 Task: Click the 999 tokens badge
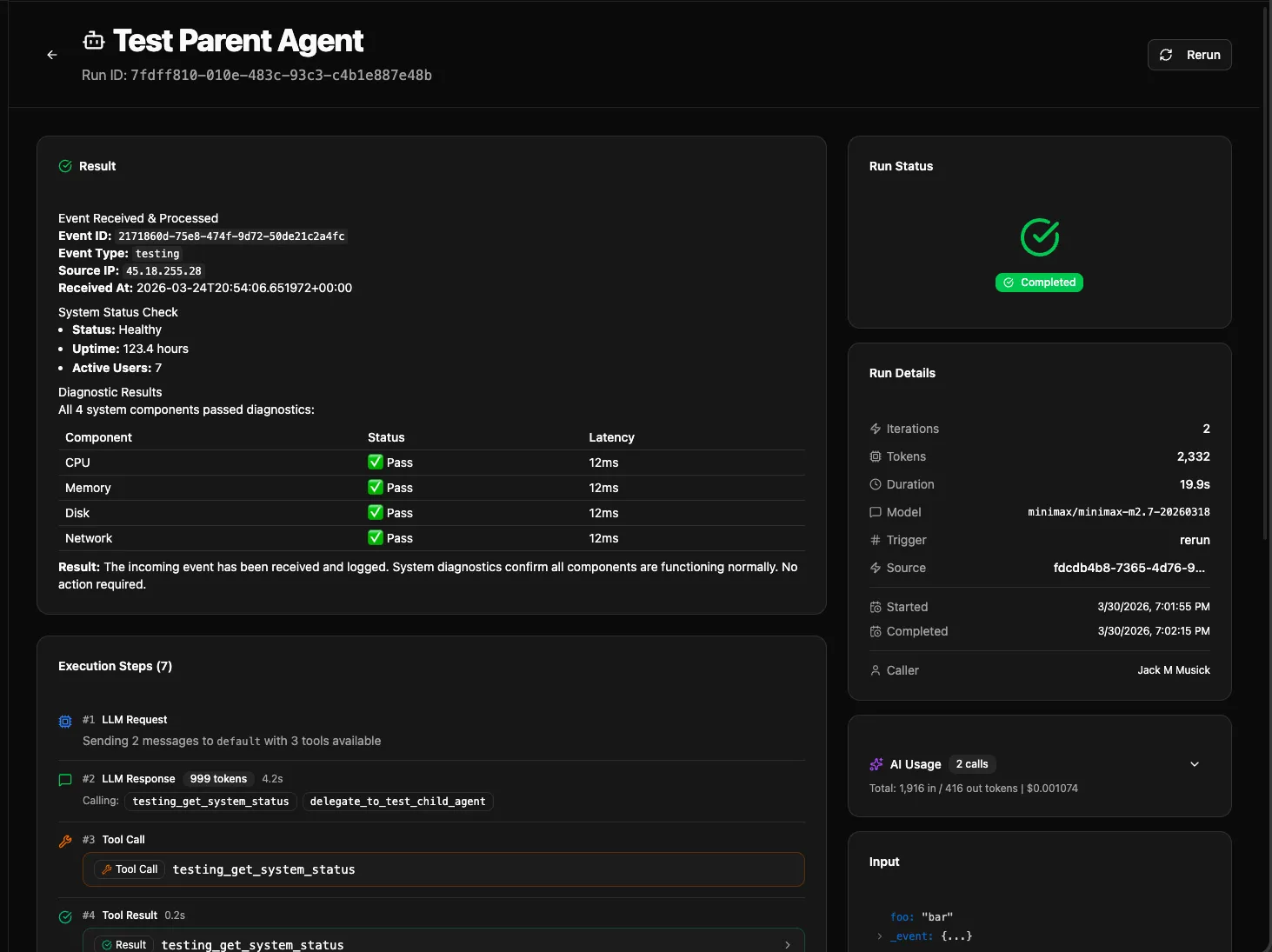click(218, 779)
